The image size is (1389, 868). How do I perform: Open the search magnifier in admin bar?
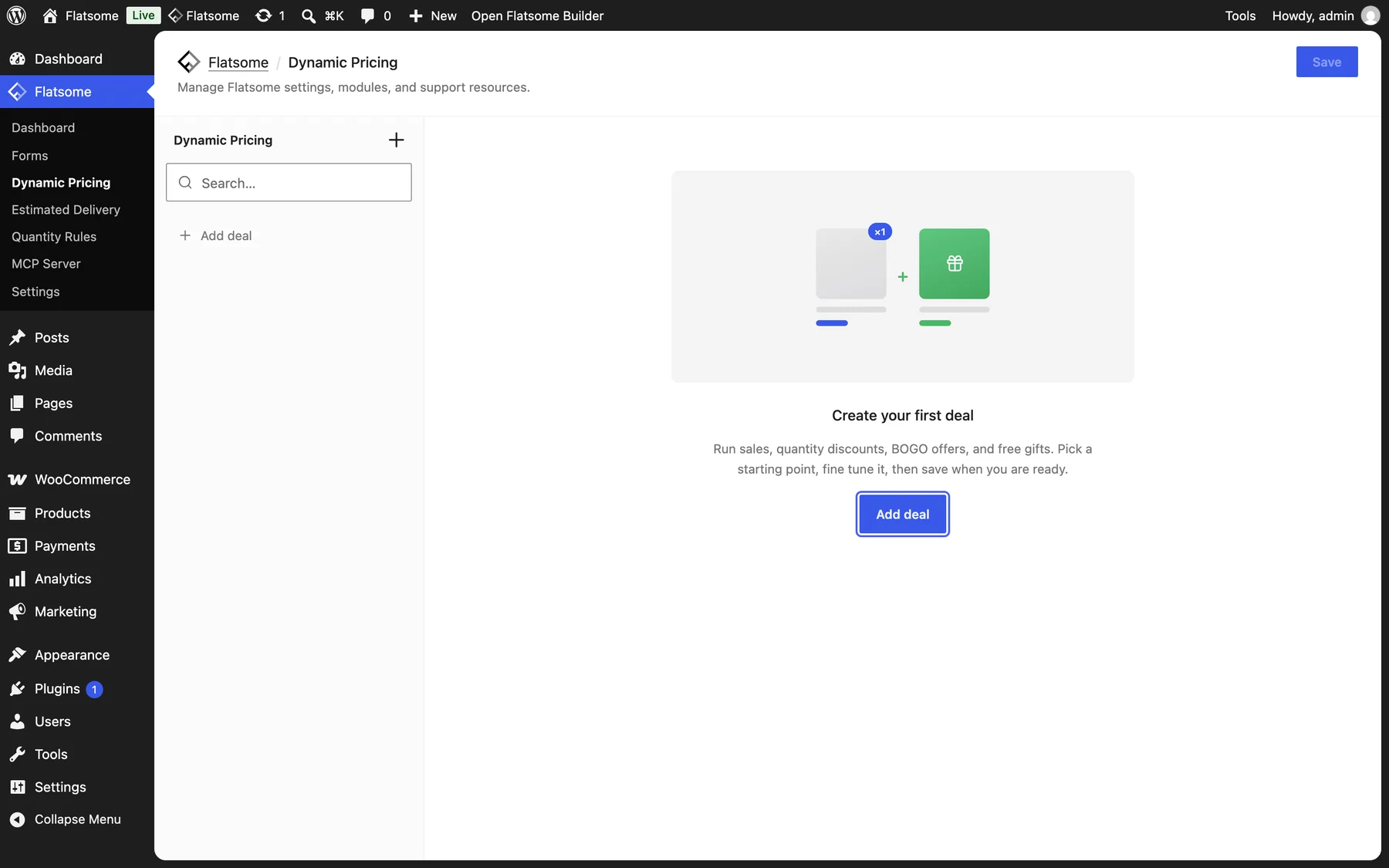click(309, 15)
